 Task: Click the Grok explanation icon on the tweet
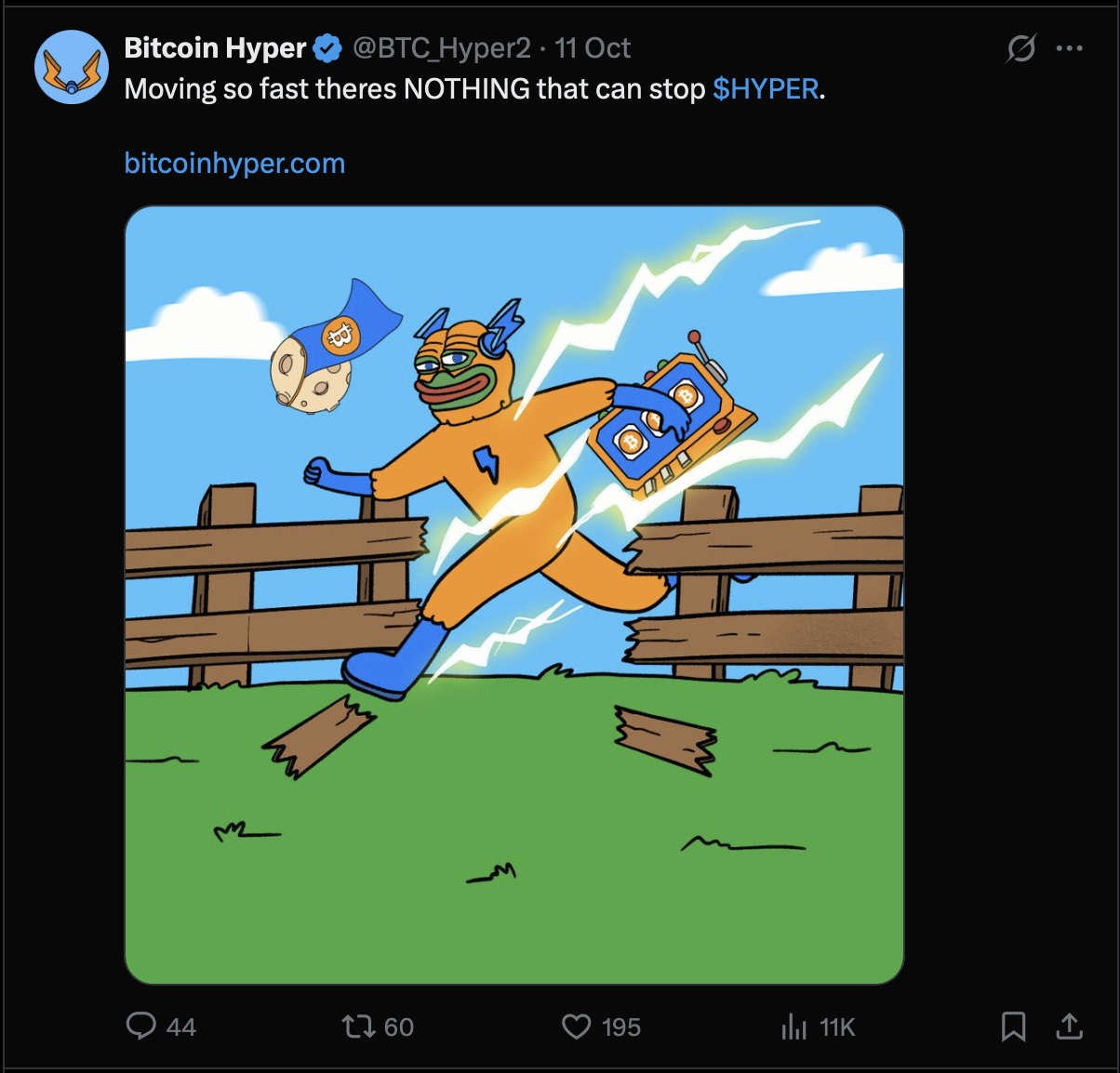[1020, 48]
